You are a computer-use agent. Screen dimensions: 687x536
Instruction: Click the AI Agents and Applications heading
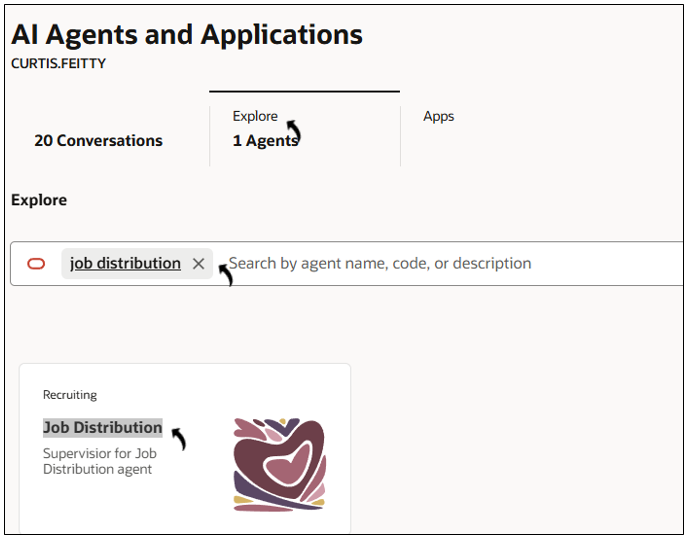pyautogui.click(x=187, y=35)
